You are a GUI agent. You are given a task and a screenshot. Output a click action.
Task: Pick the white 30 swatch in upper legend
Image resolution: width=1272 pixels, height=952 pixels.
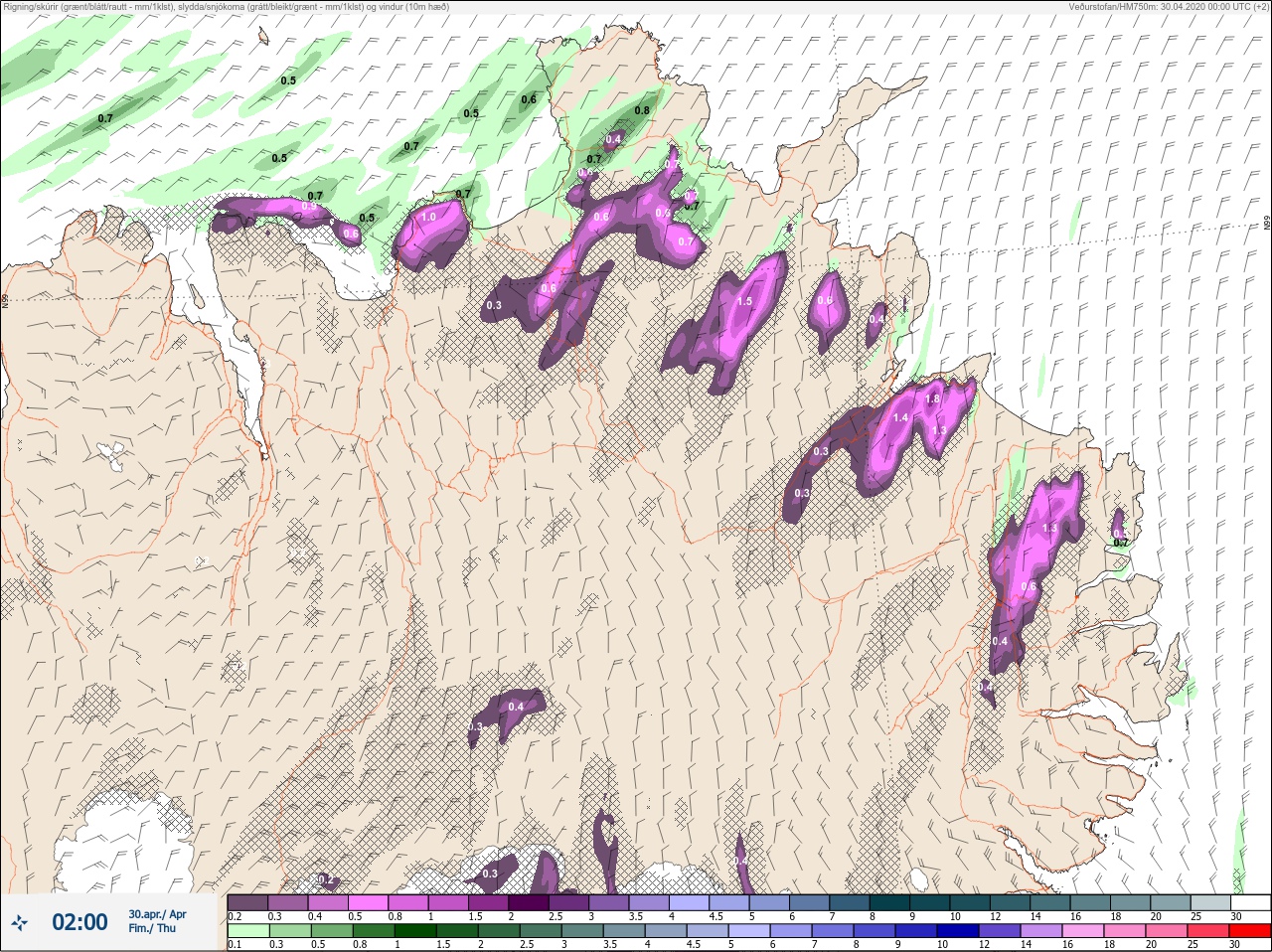pos(1250,902)
